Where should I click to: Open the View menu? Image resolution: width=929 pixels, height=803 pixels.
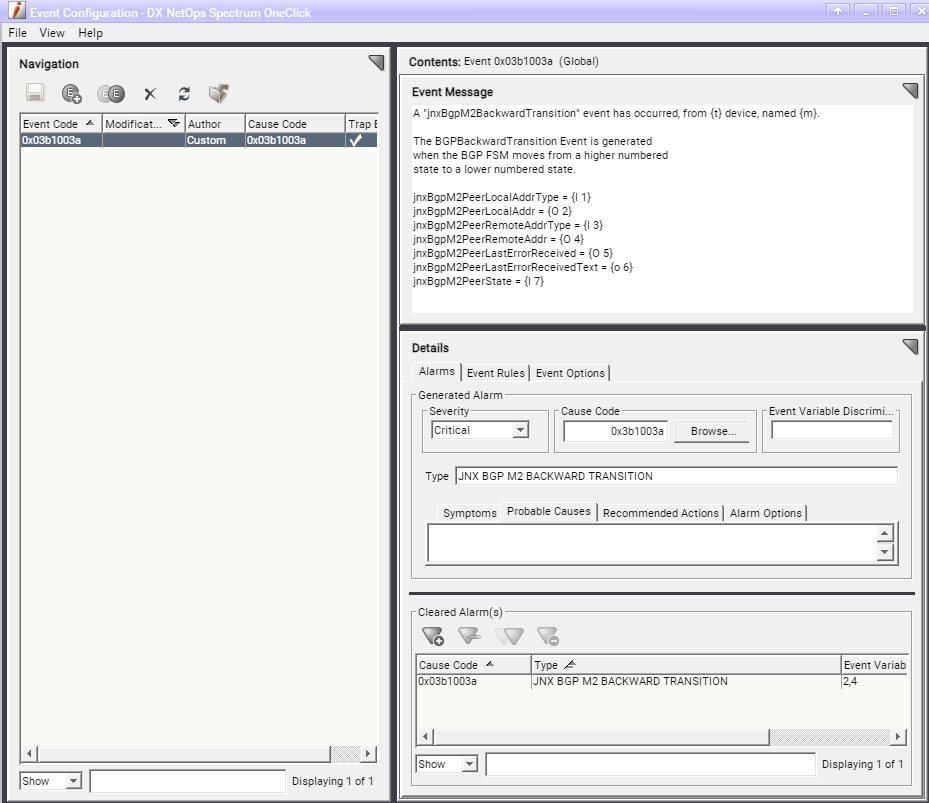click(x=52, y=33)
